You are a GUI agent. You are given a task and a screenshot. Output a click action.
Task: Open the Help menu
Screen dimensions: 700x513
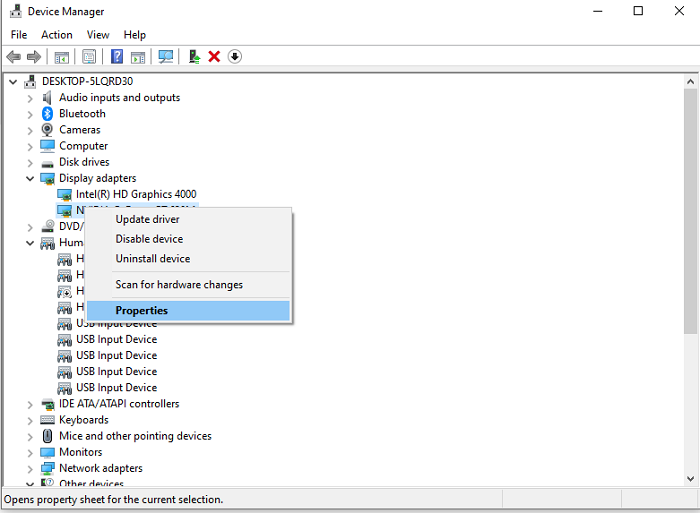[134, 35]
